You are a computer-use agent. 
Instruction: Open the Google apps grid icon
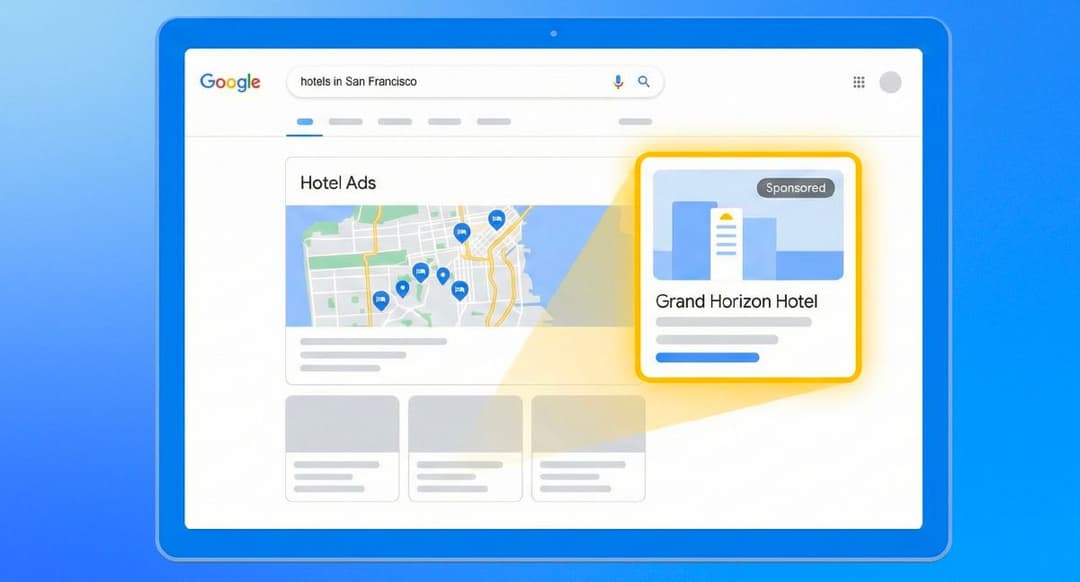point(858,81)
